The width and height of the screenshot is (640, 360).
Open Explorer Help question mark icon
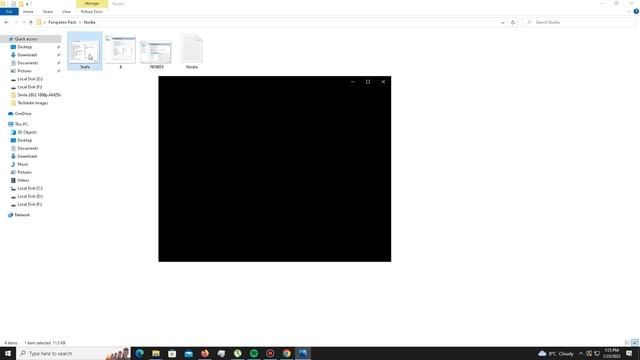pos(636,12)
